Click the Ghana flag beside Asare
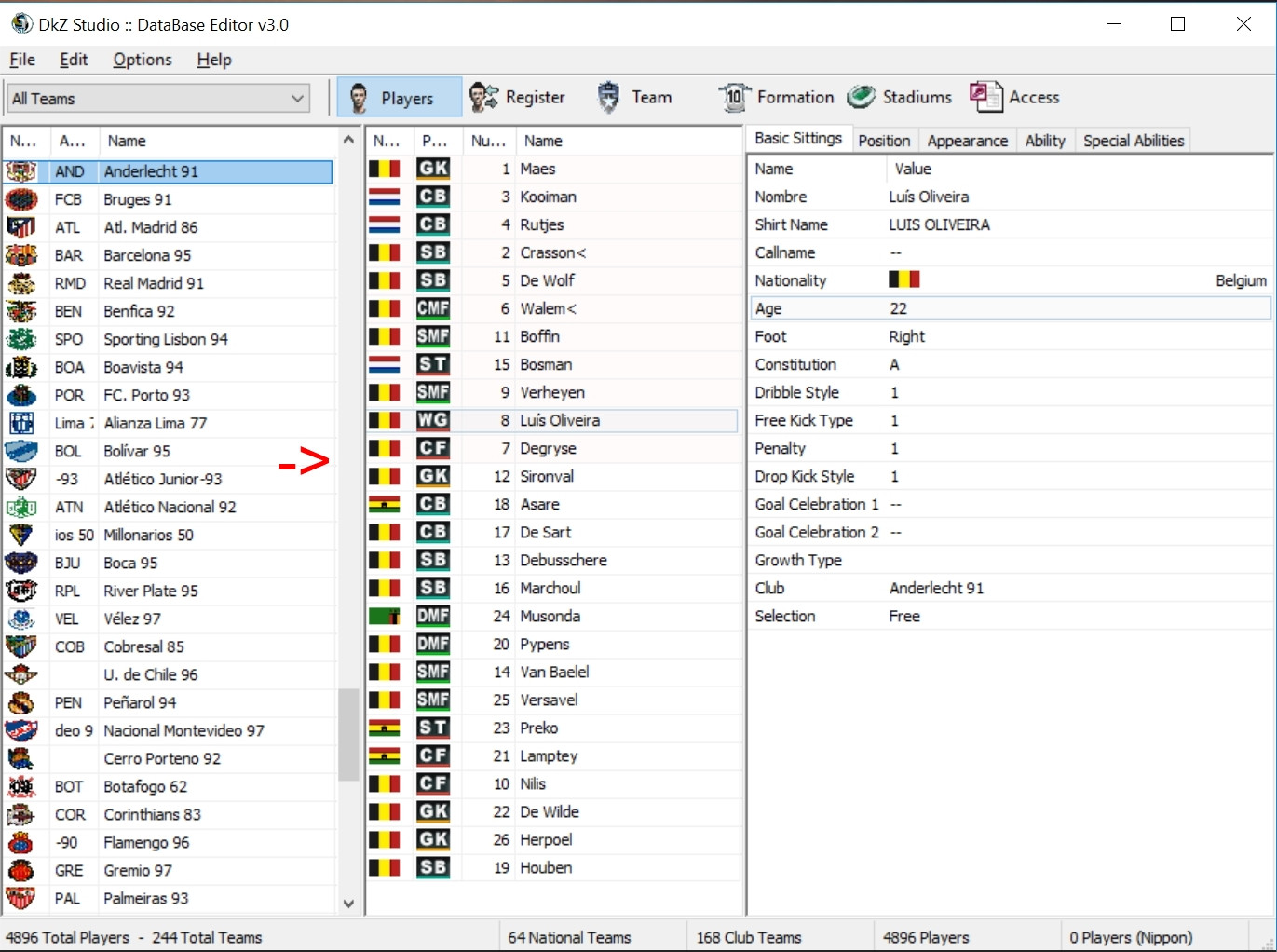Image resolution: width=1277 pixels, height=952 pixels. tap(385, 504)
